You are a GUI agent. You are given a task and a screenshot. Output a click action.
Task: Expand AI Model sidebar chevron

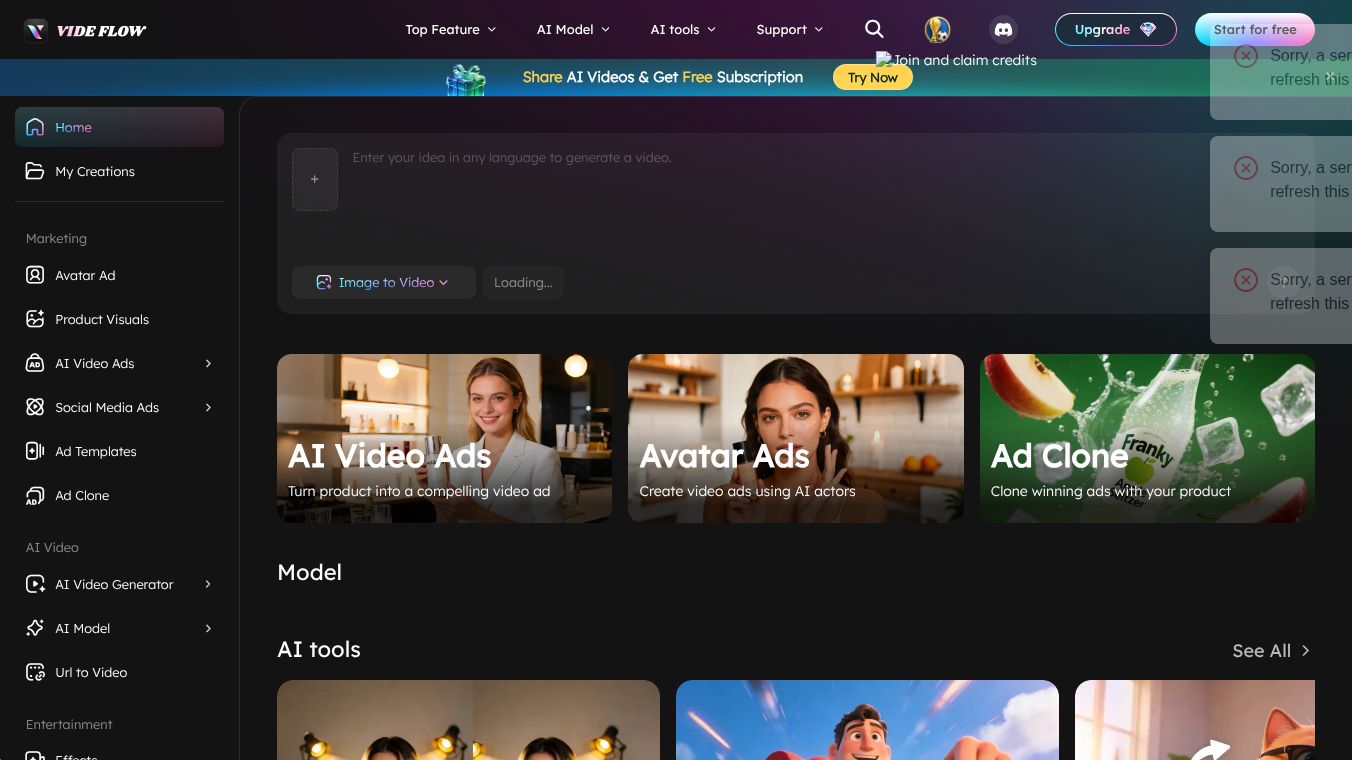click(208, 628)
